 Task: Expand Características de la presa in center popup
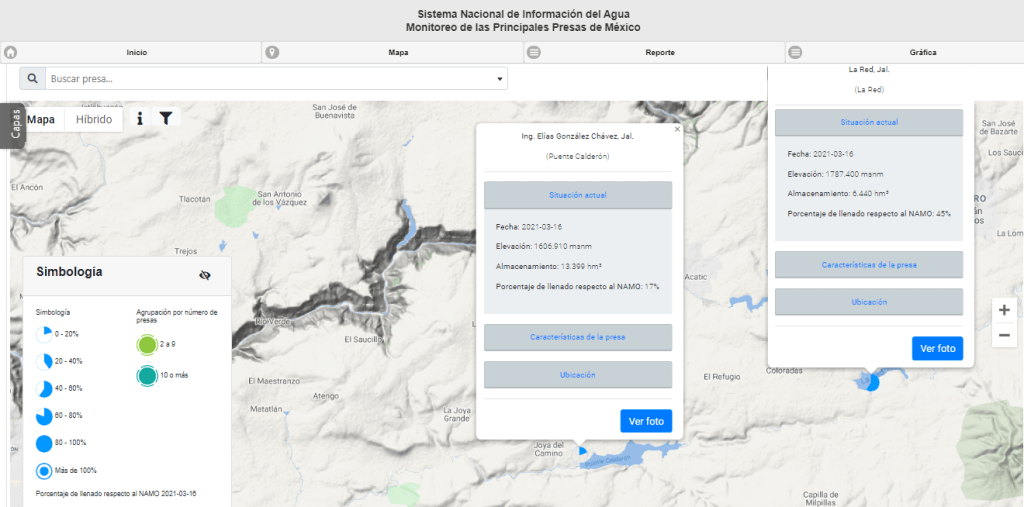[x=578, y=337]
